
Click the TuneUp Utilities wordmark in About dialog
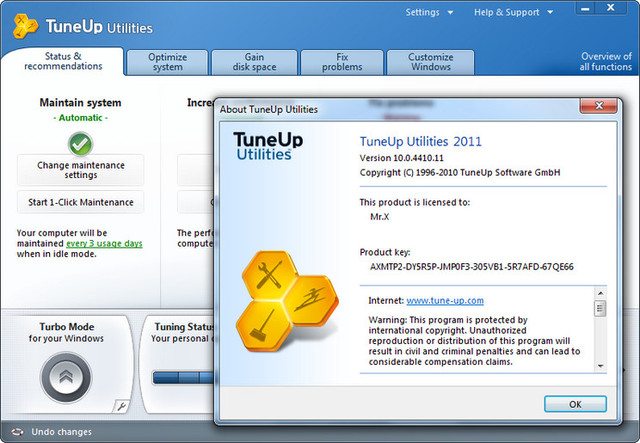pyautogui.click(x=268, y=146)
